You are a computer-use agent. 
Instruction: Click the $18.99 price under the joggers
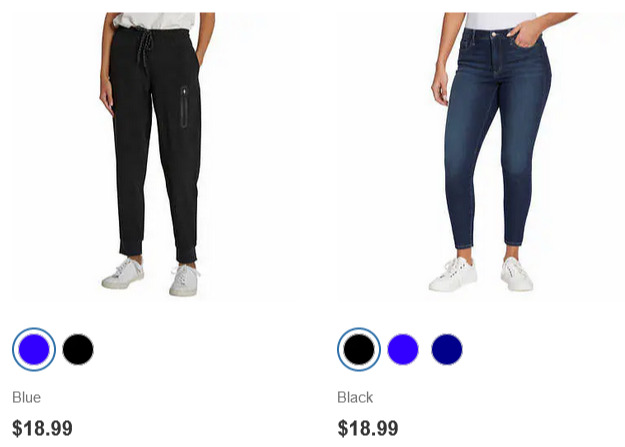click(42, 428)
